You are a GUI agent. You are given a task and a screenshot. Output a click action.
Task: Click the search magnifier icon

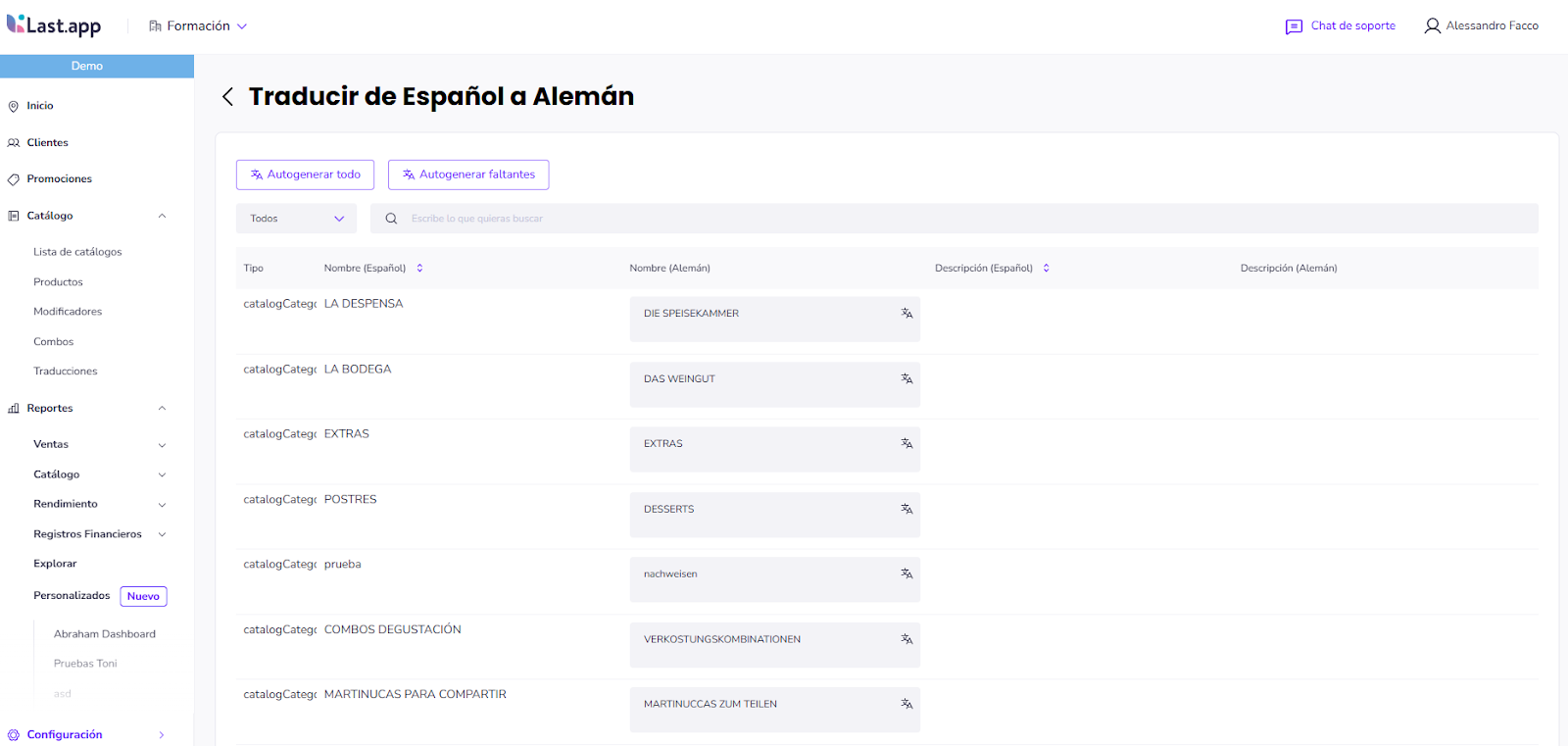(391, 219)
